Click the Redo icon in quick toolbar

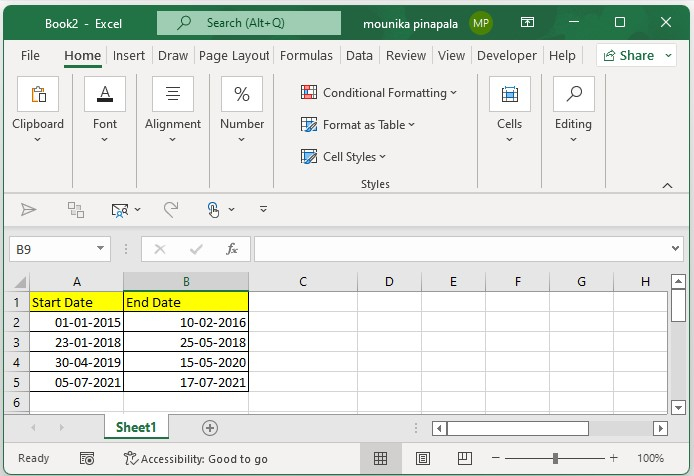point(171,209)
